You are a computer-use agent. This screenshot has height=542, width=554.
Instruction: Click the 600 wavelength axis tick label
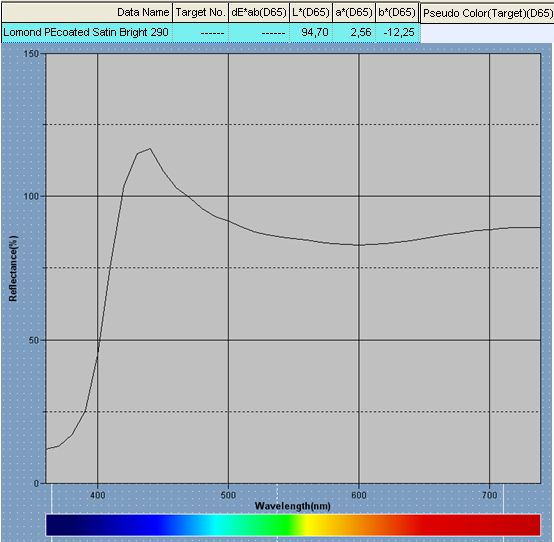coord(359,495)
